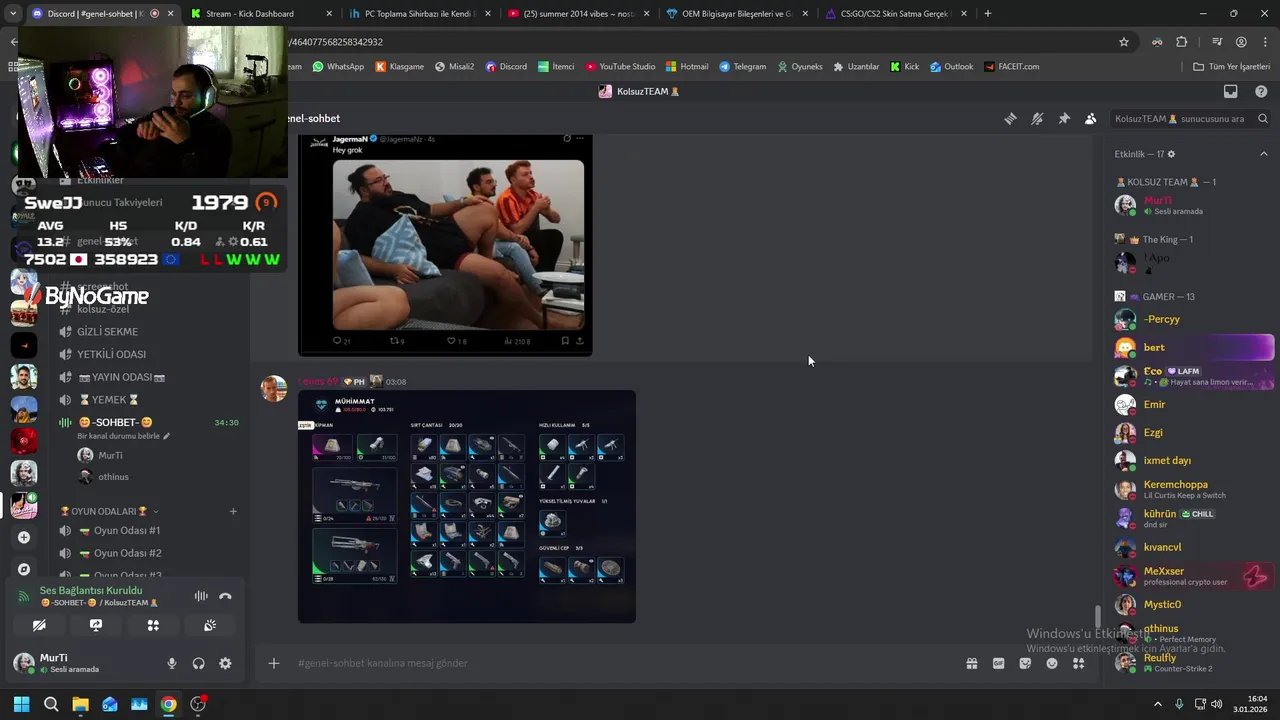
Task: Open a new browser tab
Action: tap(988, 14)
